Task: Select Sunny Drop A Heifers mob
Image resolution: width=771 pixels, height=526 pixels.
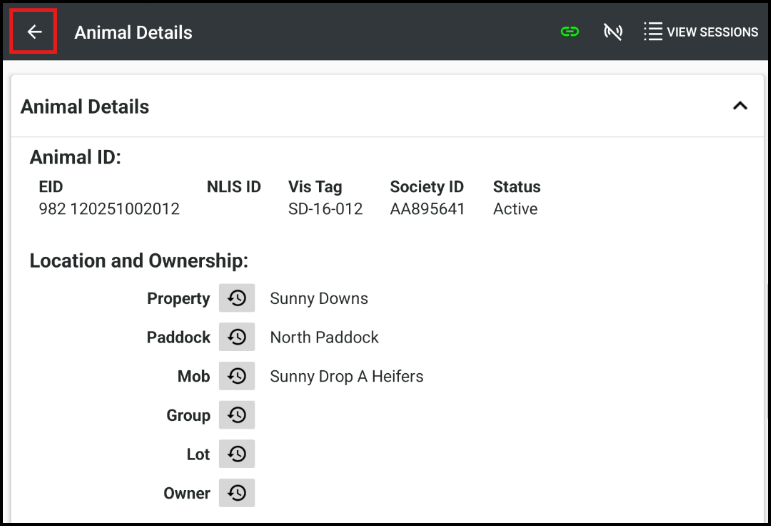Action: pyautogui.click(x=346, y=376)
